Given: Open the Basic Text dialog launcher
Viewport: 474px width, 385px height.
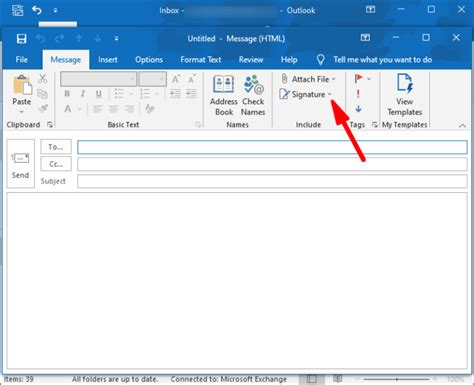Looking at the screenshot, I should click(x=198, y=125).
